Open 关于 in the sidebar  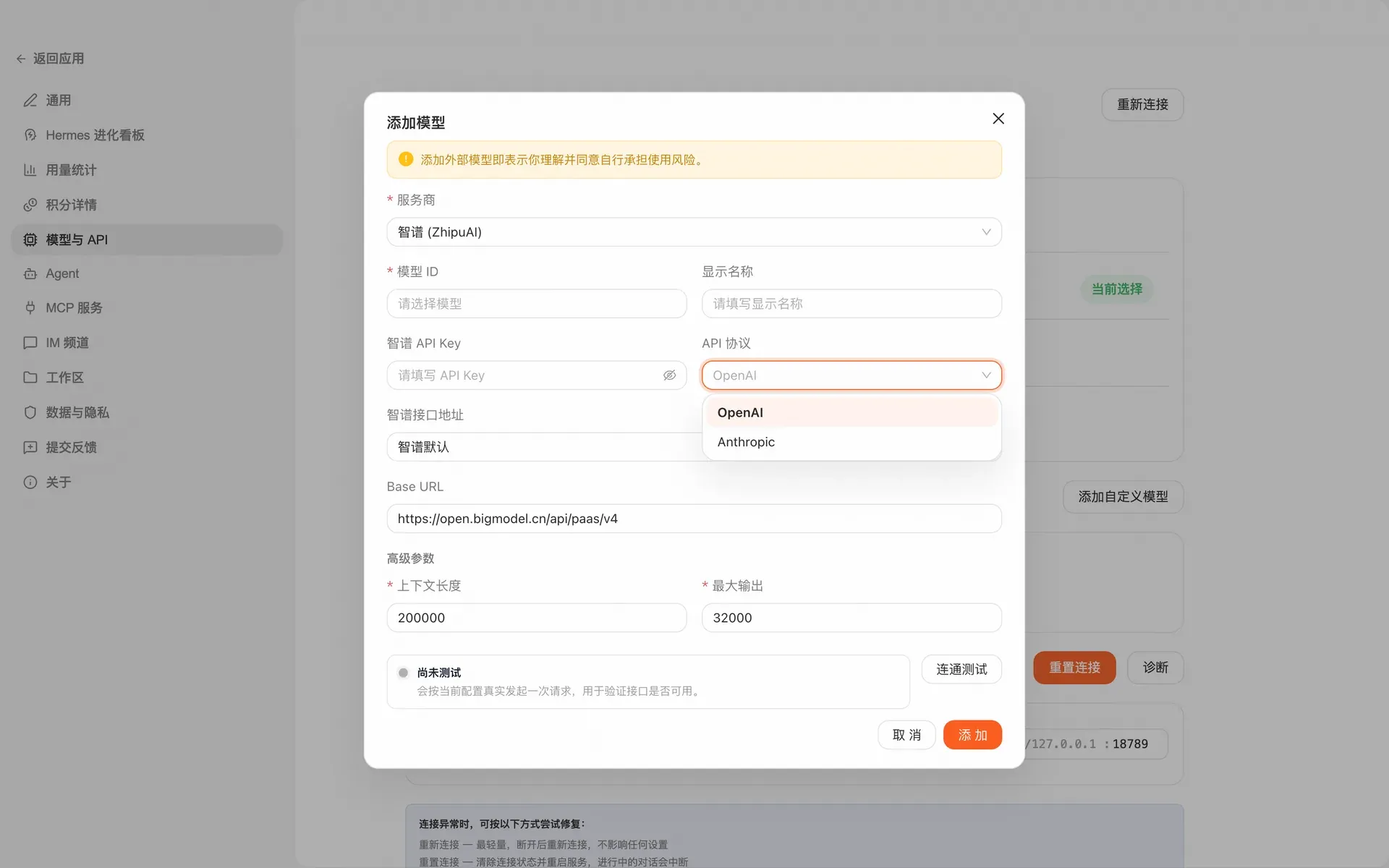147,482
